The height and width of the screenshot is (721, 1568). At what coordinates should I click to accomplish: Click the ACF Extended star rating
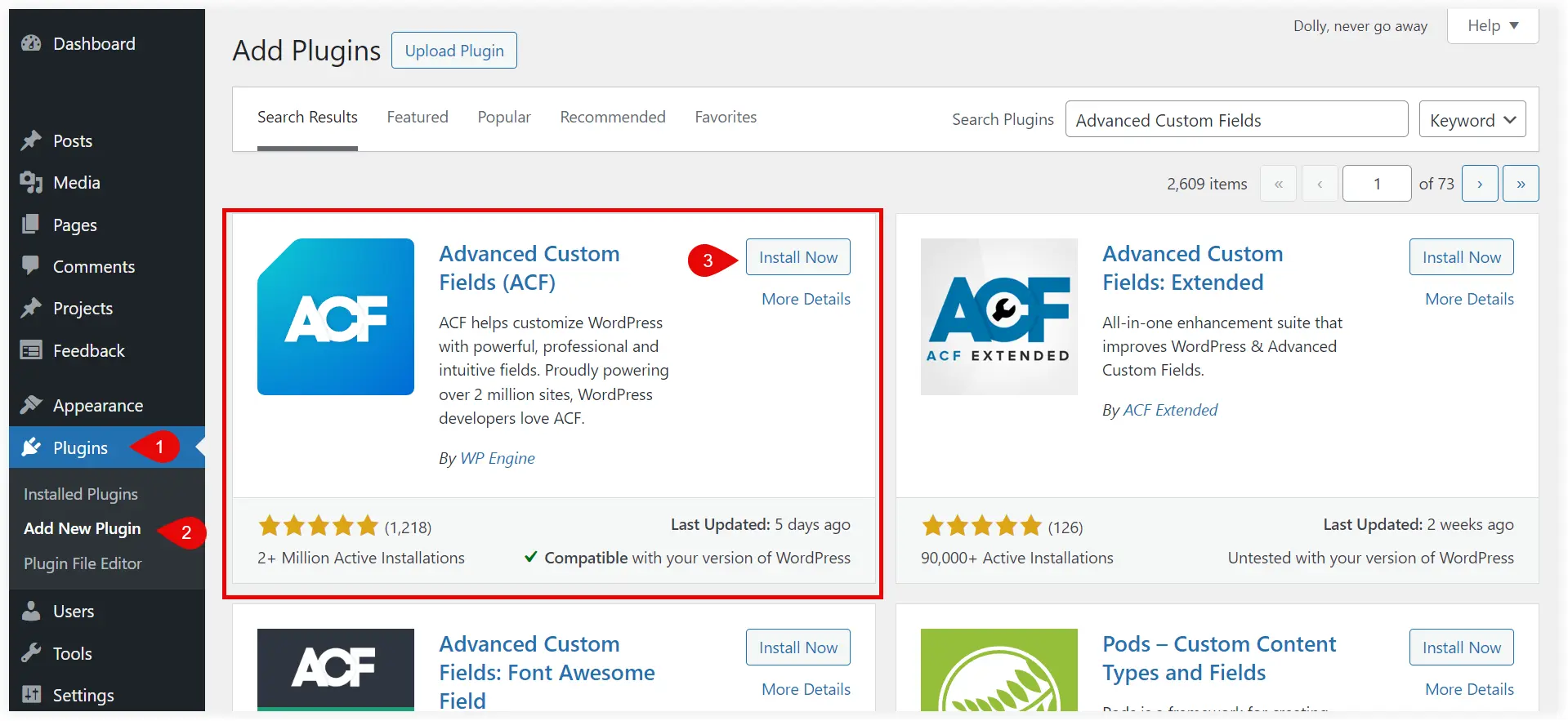982,526
